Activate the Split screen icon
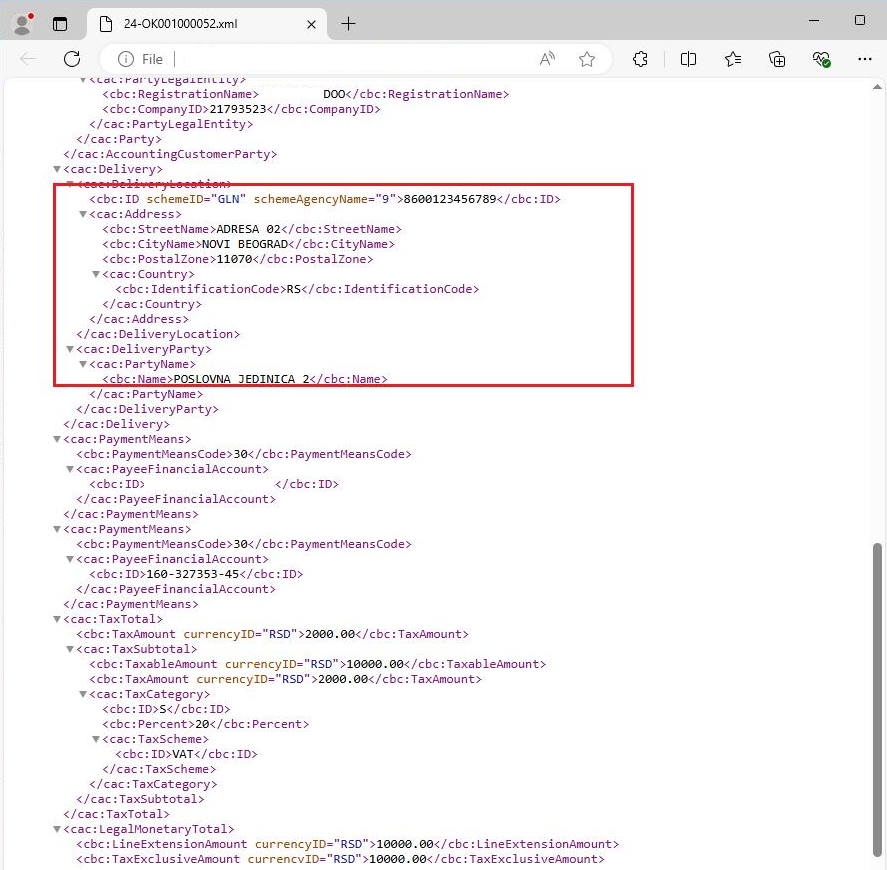Screen dimensions: 887x870 click(688, 59)
